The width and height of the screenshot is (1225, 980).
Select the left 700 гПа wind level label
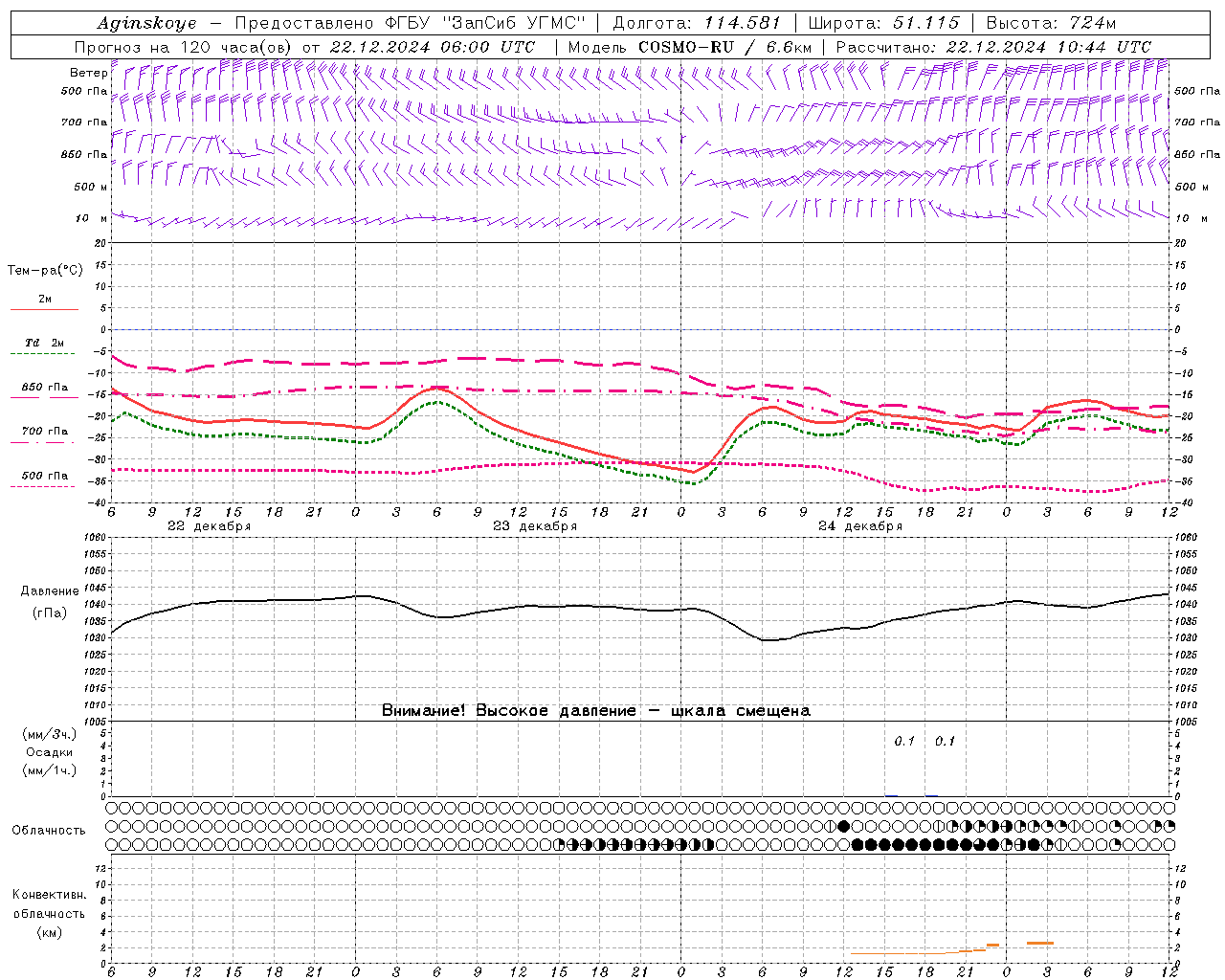tap(84, 122)
